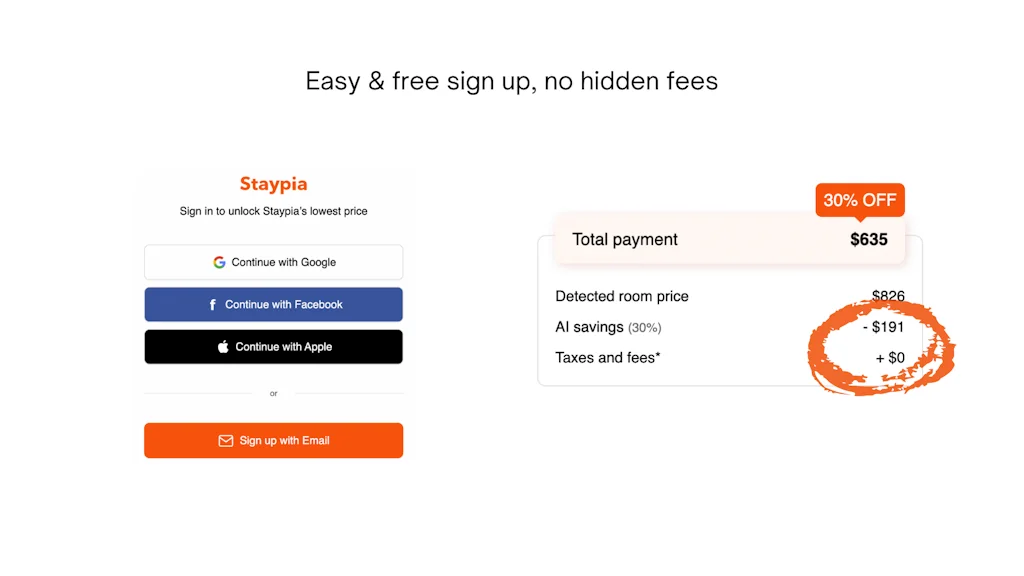Click the Apple logo icon
The width and height of the screenshot is (1024, 576).
pos(222,347)
